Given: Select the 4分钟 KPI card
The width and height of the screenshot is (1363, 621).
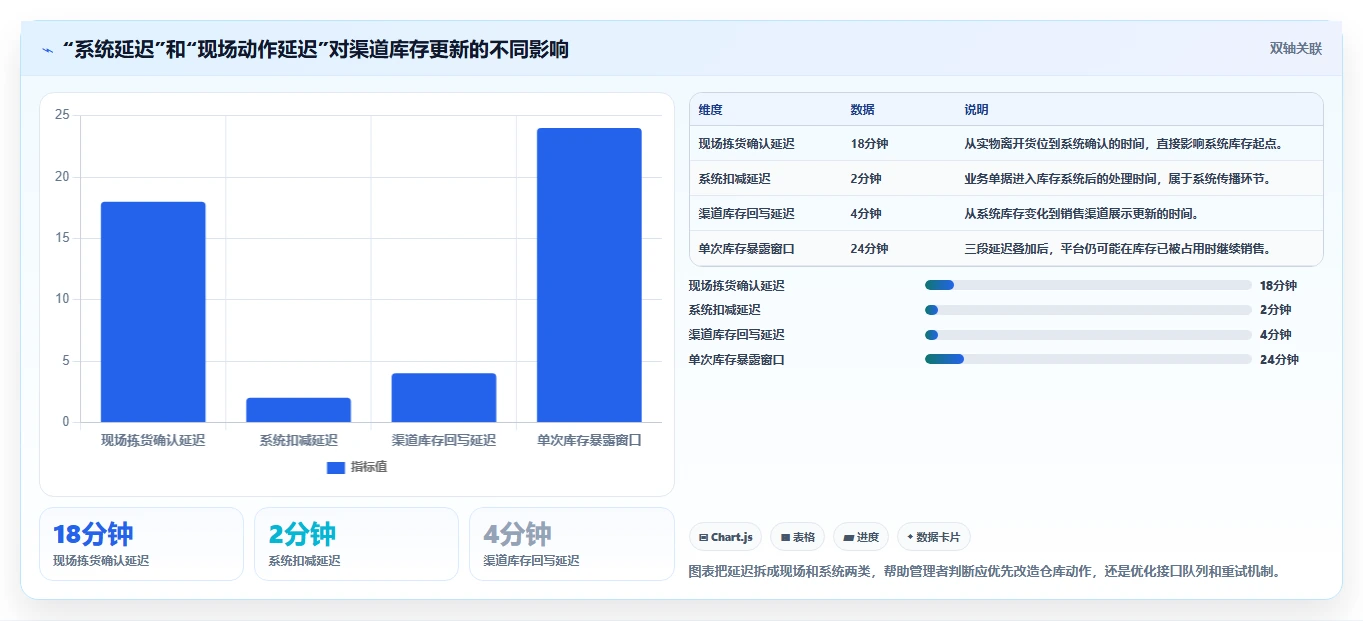Looking at the screenshot, I should (571, 544).
